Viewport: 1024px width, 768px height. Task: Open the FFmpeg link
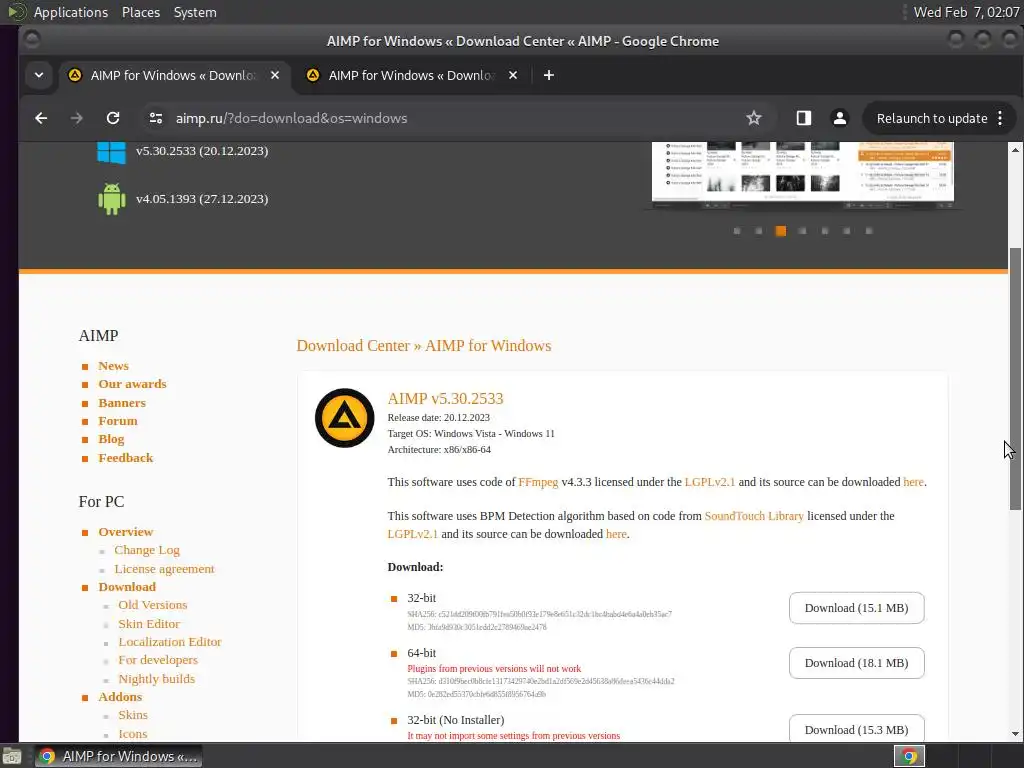pyautogui.click(x=538, y=482)
